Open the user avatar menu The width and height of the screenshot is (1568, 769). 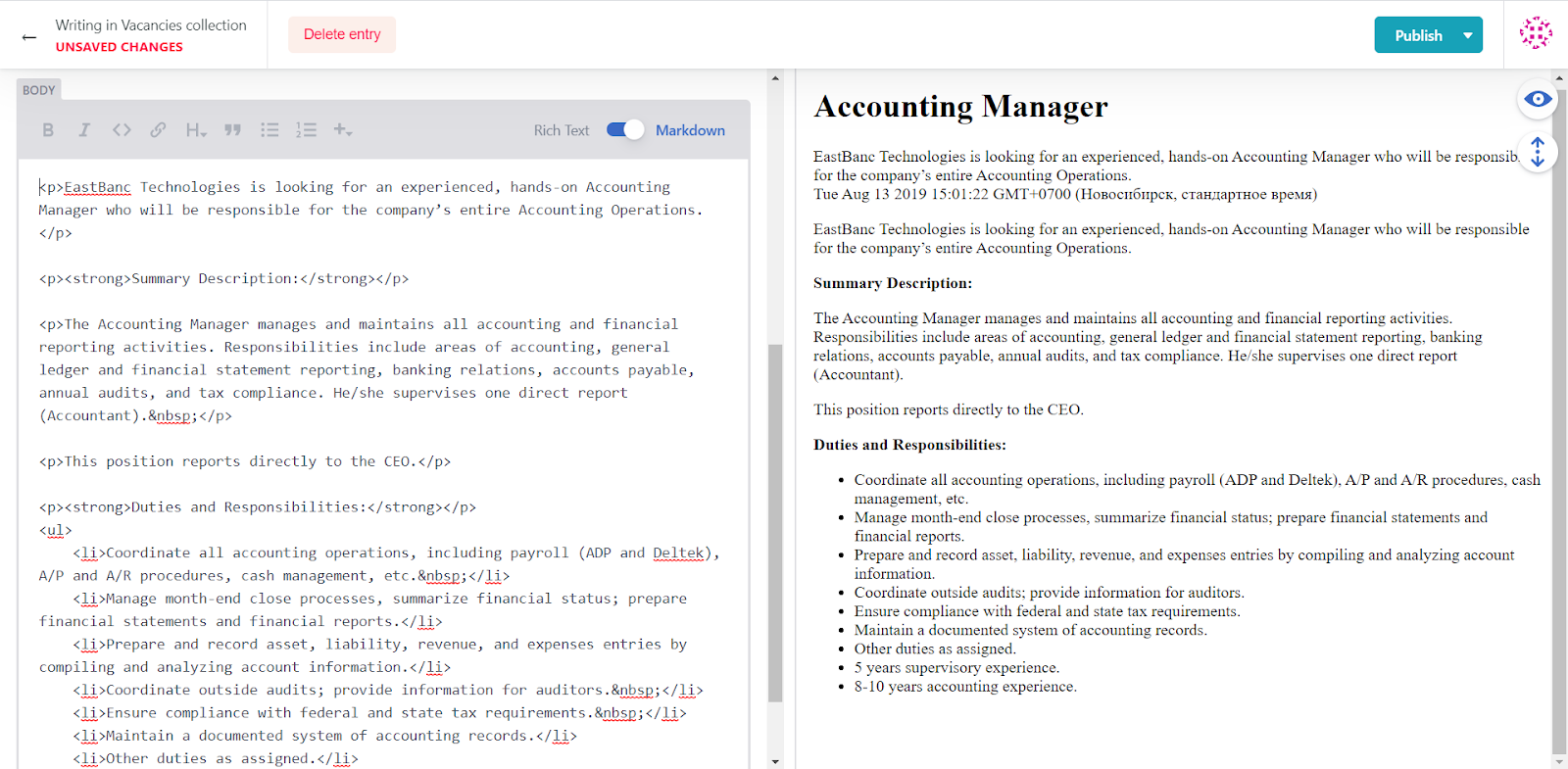tap(1536, 33)
